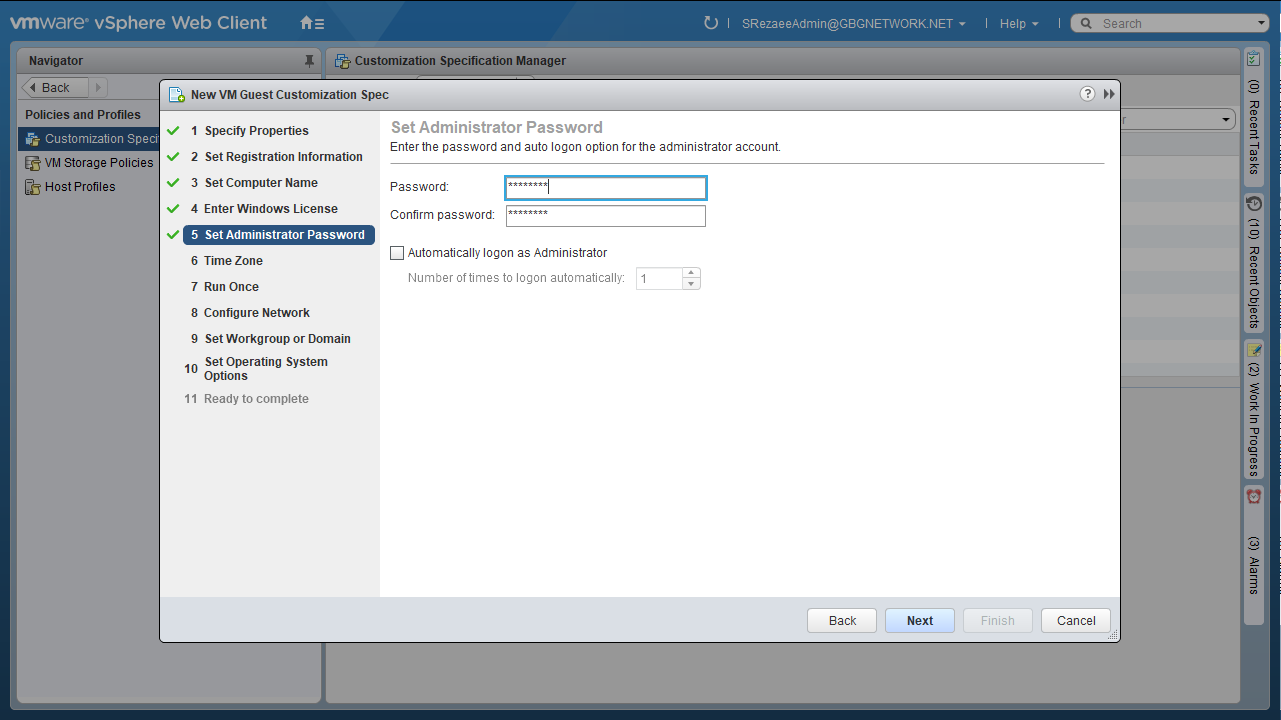The image size is (1281, 720).
Task: Click the Next button
Action: (919, 621)
